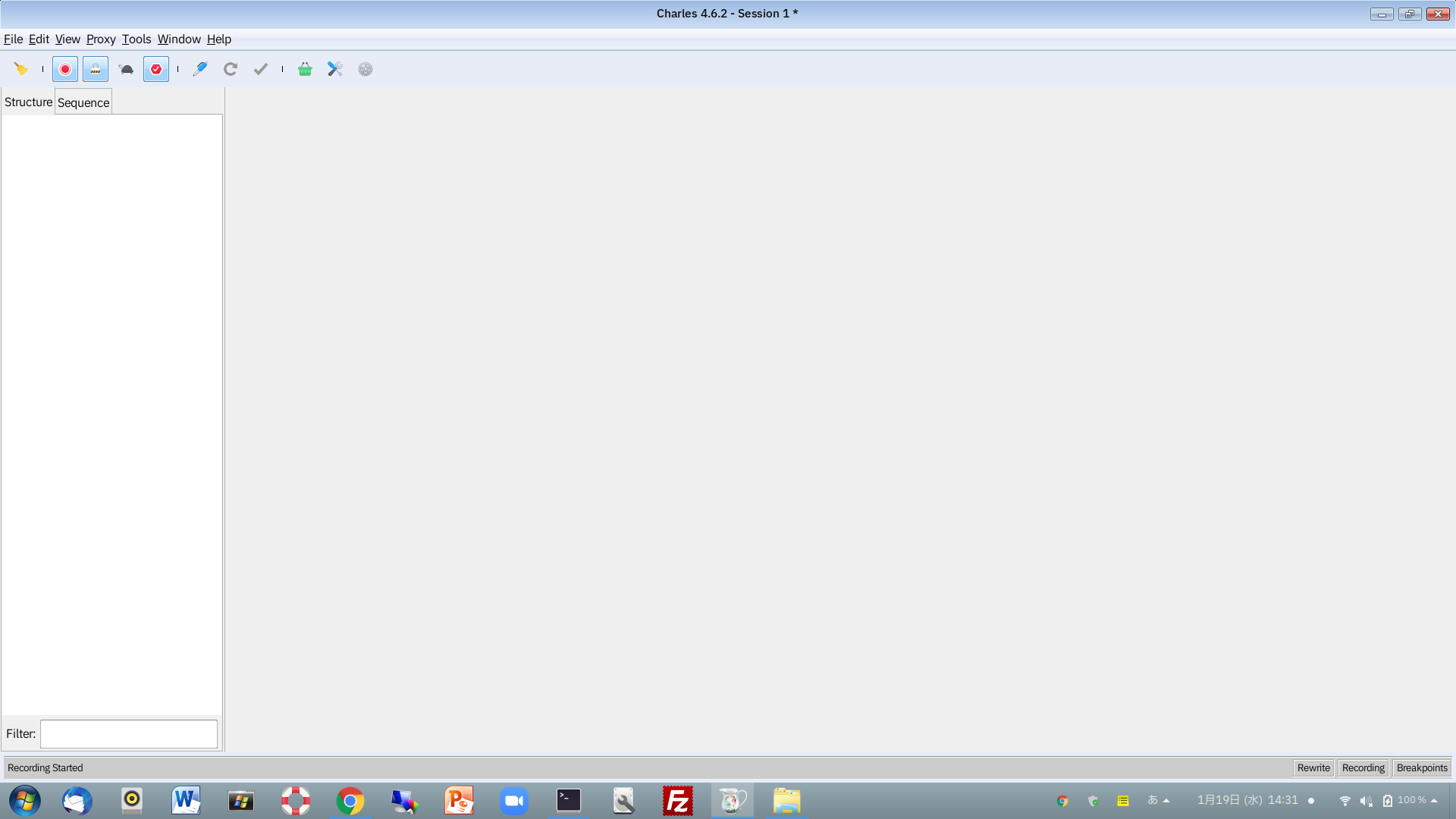Click the Rewrite status bar button
Viewport: 1456px width, 819px height.
click(x=1313, y=767)
